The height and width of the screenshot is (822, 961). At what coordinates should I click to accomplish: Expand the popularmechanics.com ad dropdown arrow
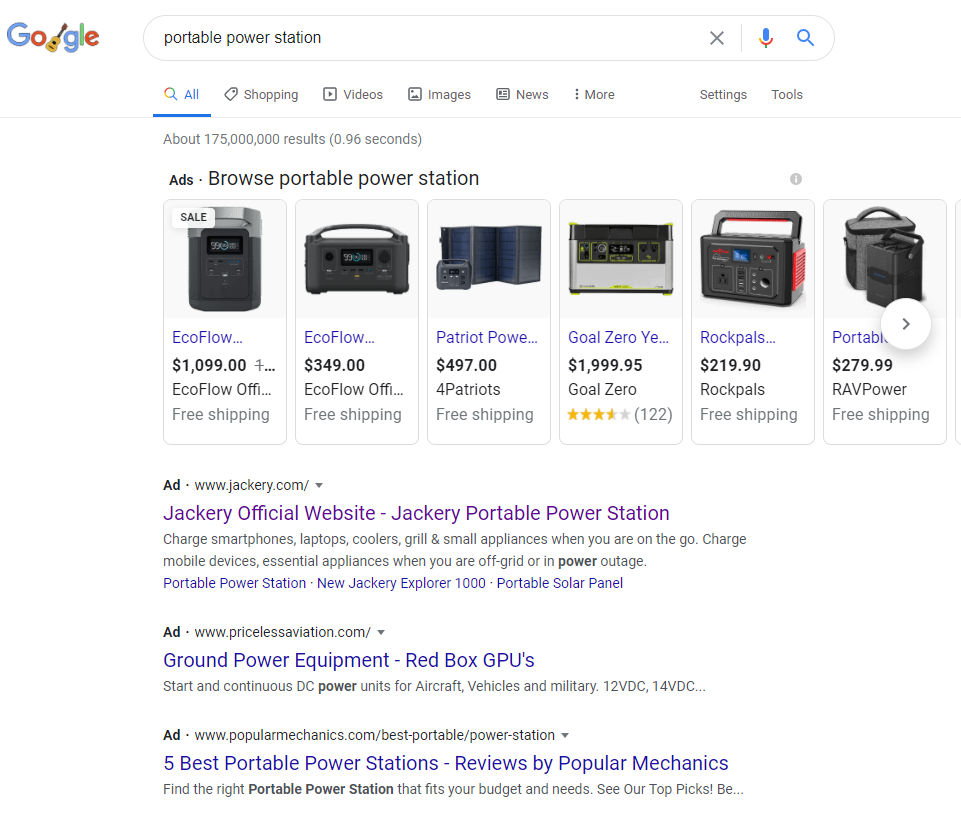coord(565,736)
